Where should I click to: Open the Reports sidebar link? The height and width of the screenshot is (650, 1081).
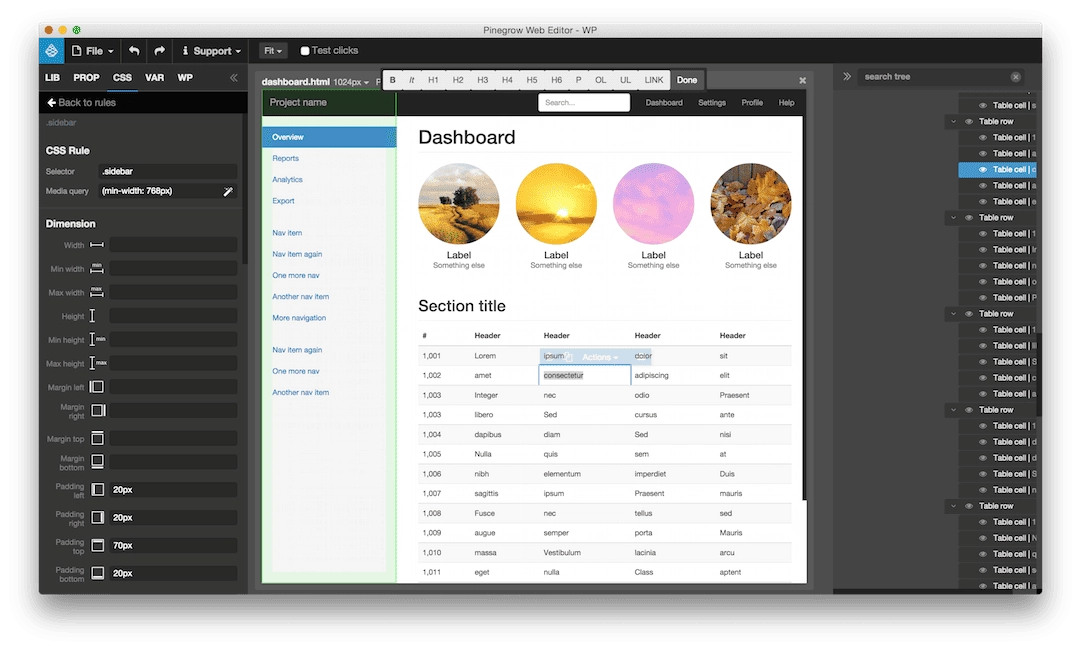[x=285, y=159]
